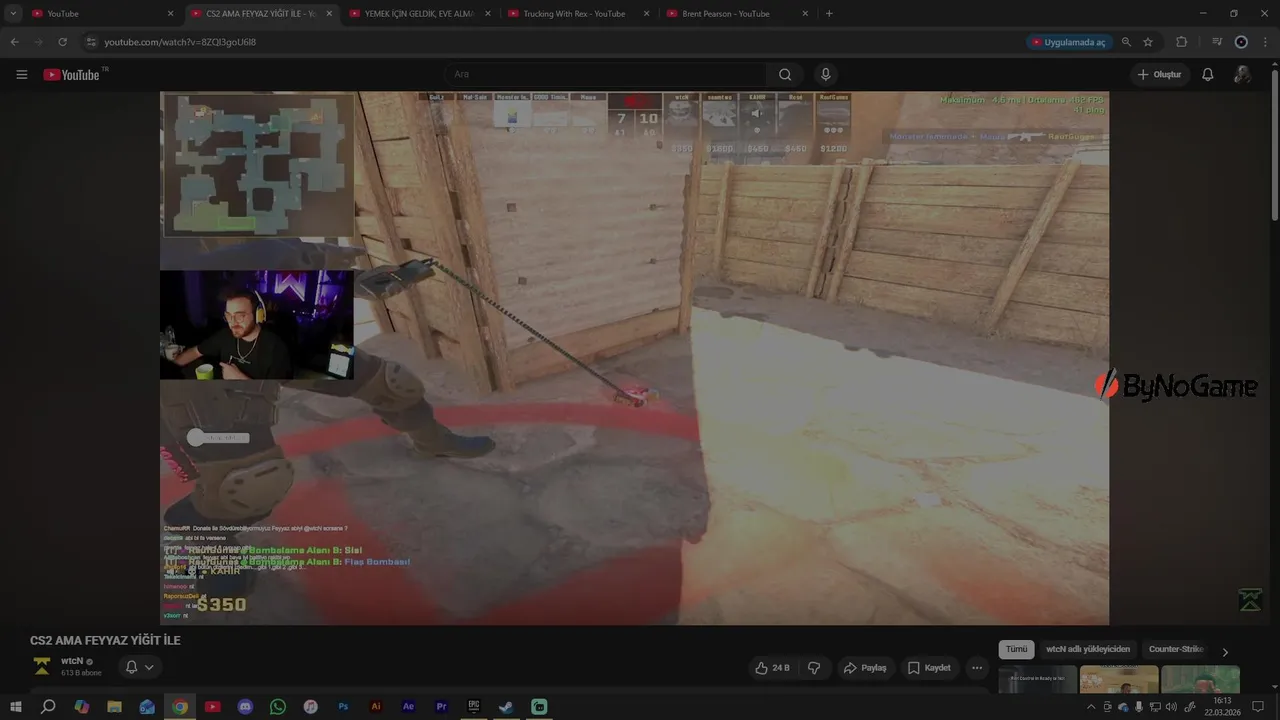Open the YouTube guide hamburger menu
This screenshot has height=720, width=1280.
coord(21,74)
